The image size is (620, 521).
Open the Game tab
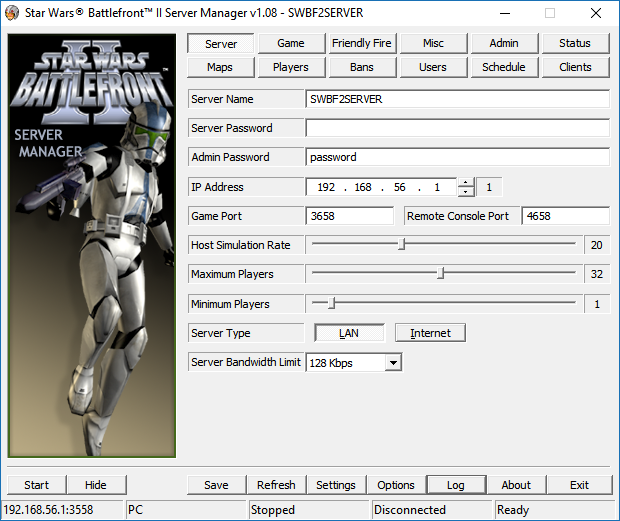tap(291, 43)
